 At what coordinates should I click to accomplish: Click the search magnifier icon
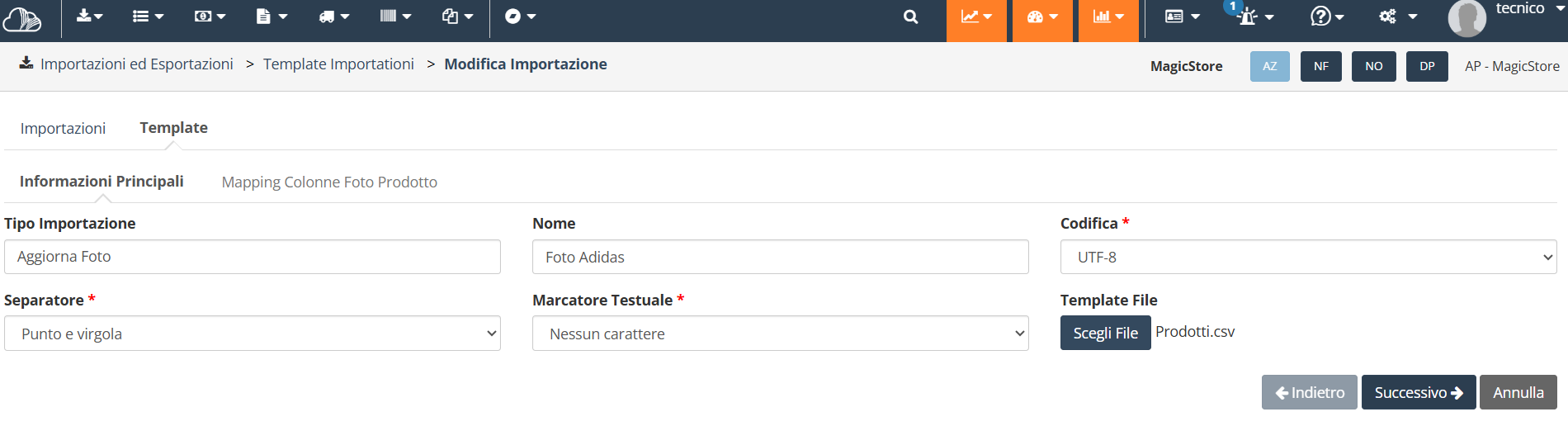[x=910, y=17]
